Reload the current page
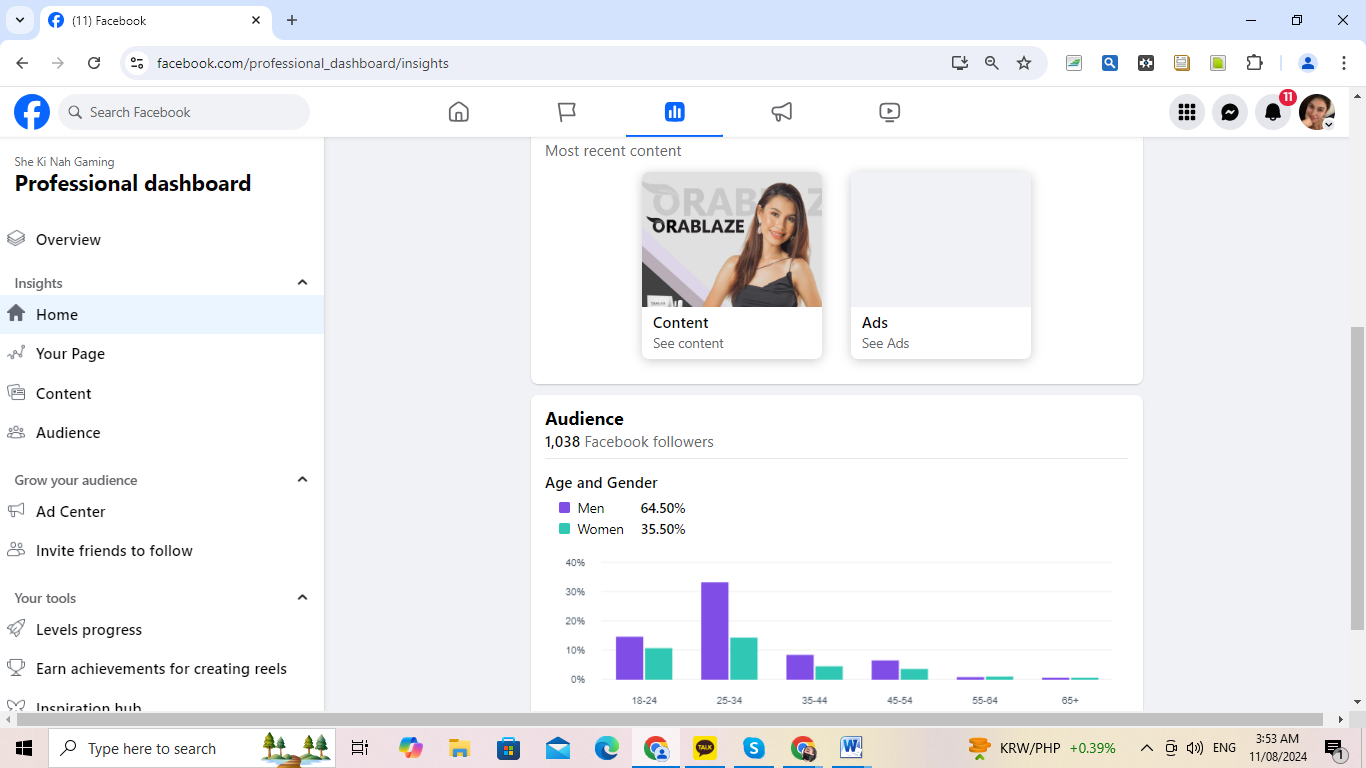Screen dimensions: 1366x768 pyautogui.click(x=94, y=63)
